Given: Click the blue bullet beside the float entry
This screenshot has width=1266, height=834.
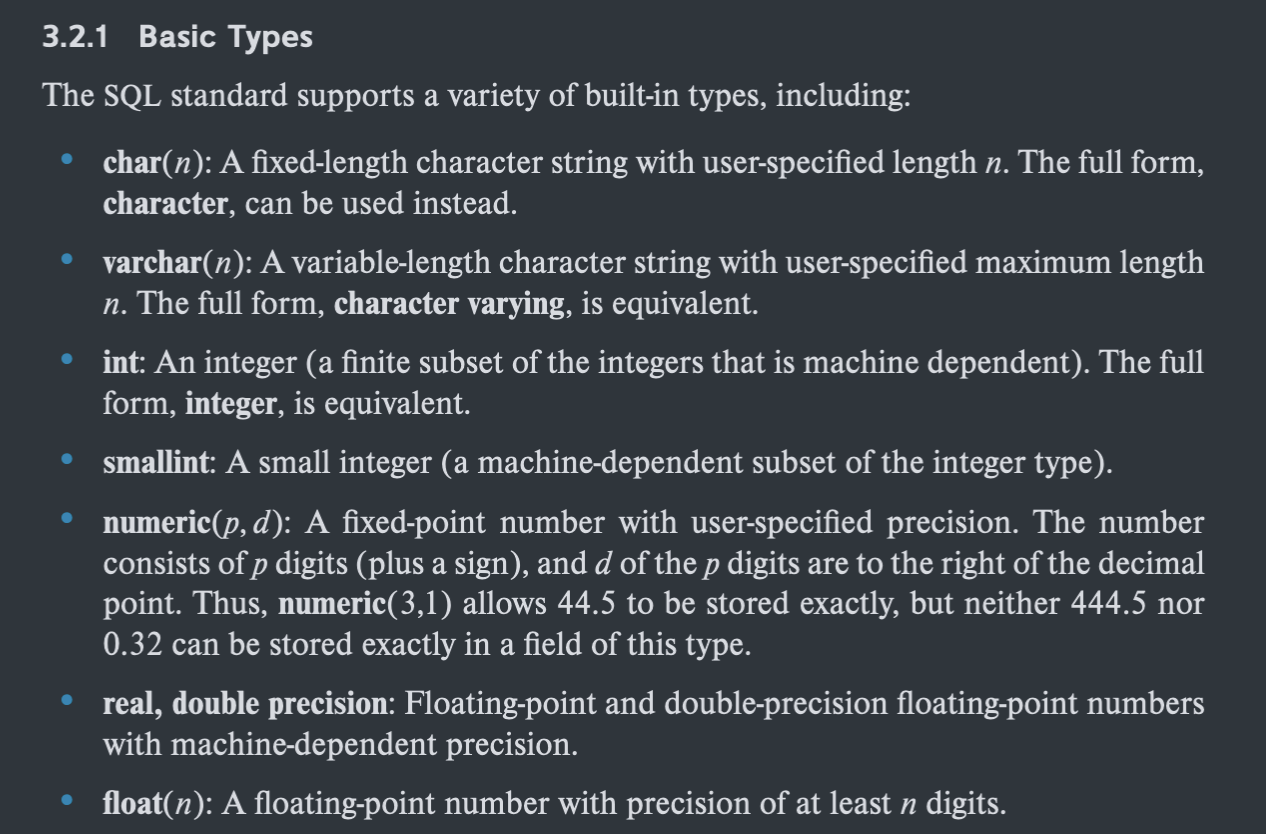Looking at the screenshot, I should coord(67,801).
